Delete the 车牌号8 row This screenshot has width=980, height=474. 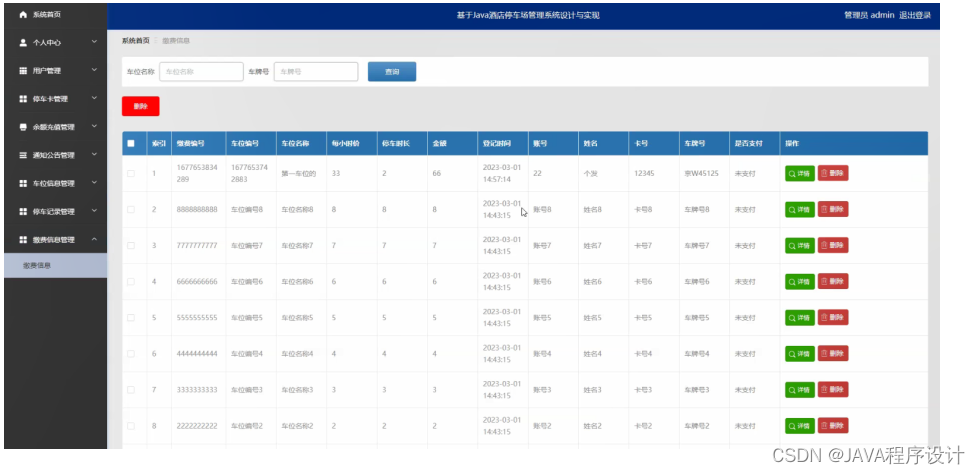pyautogui.click(x=833, y=209)
